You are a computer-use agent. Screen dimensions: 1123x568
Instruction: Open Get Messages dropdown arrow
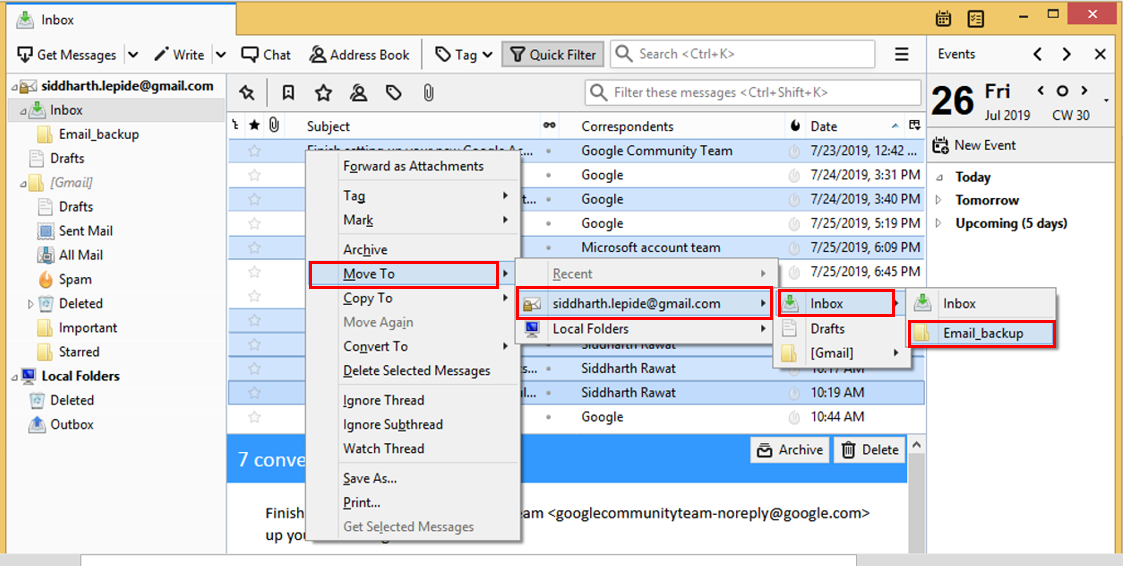[134, 54]
